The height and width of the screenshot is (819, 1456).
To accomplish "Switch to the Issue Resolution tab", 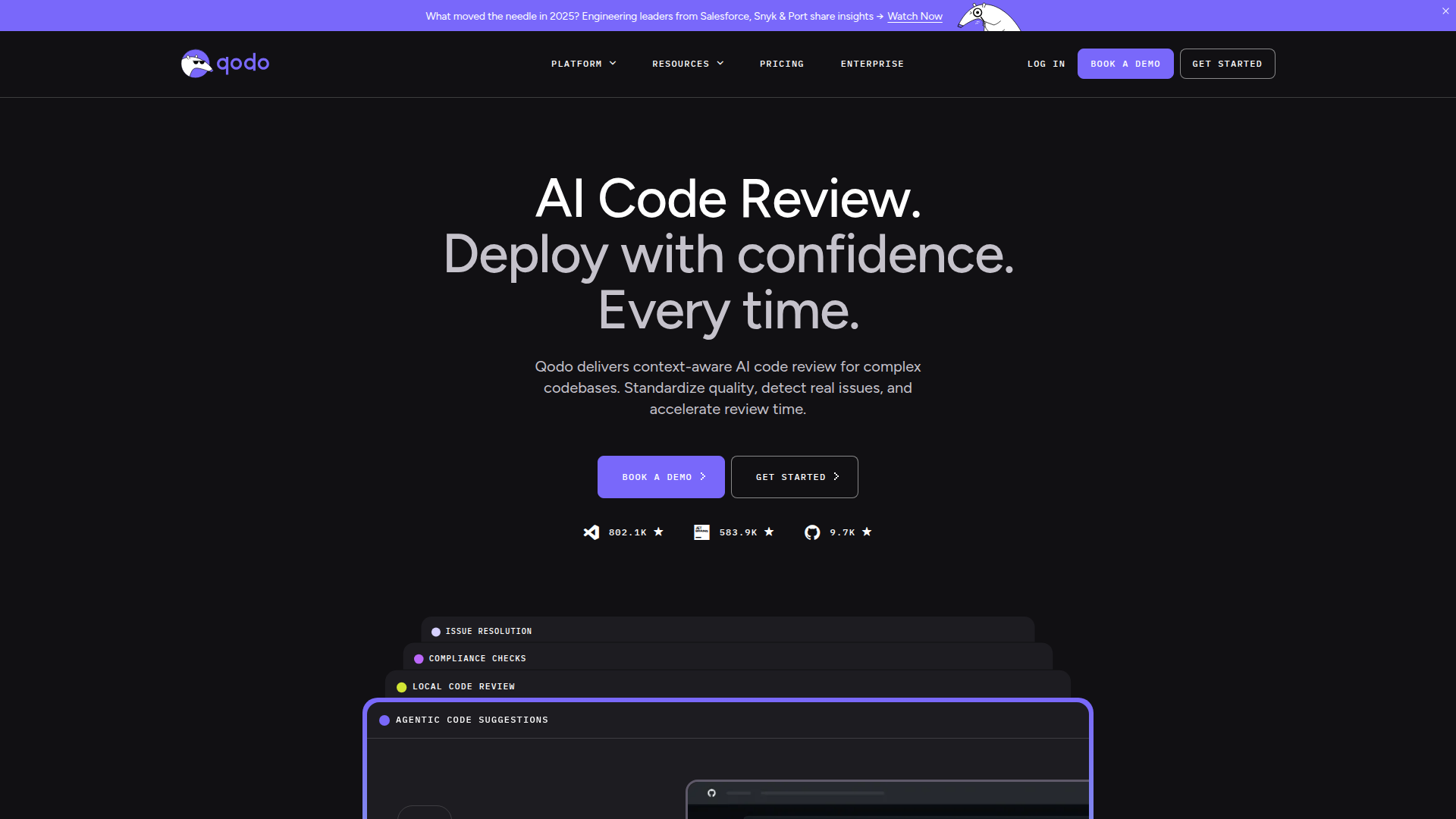I will point(489,631).
